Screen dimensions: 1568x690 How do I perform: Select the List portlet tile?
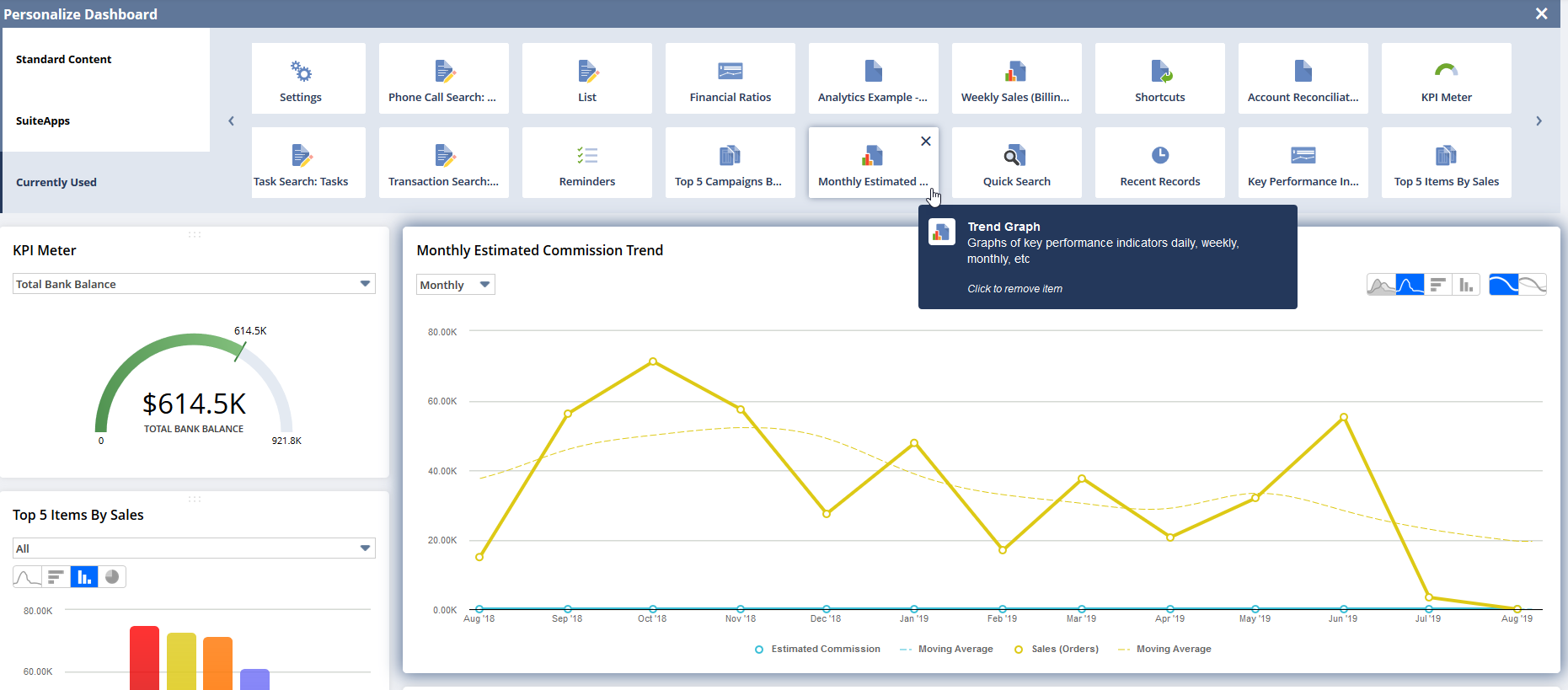[587, 78]
